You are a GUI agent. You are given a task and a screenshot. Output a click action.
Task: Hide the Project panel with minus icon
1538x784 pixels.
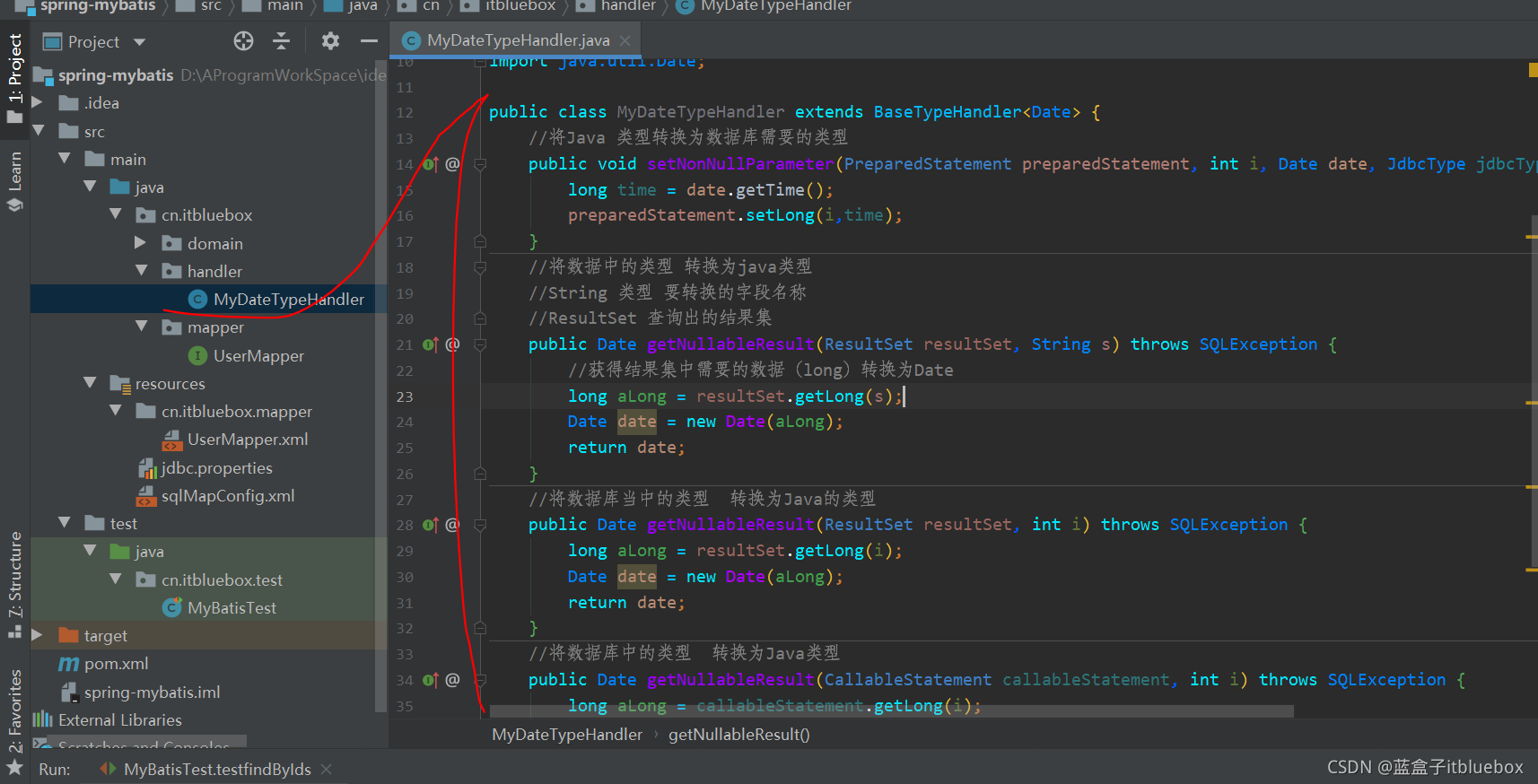click(x=369, y=41)
